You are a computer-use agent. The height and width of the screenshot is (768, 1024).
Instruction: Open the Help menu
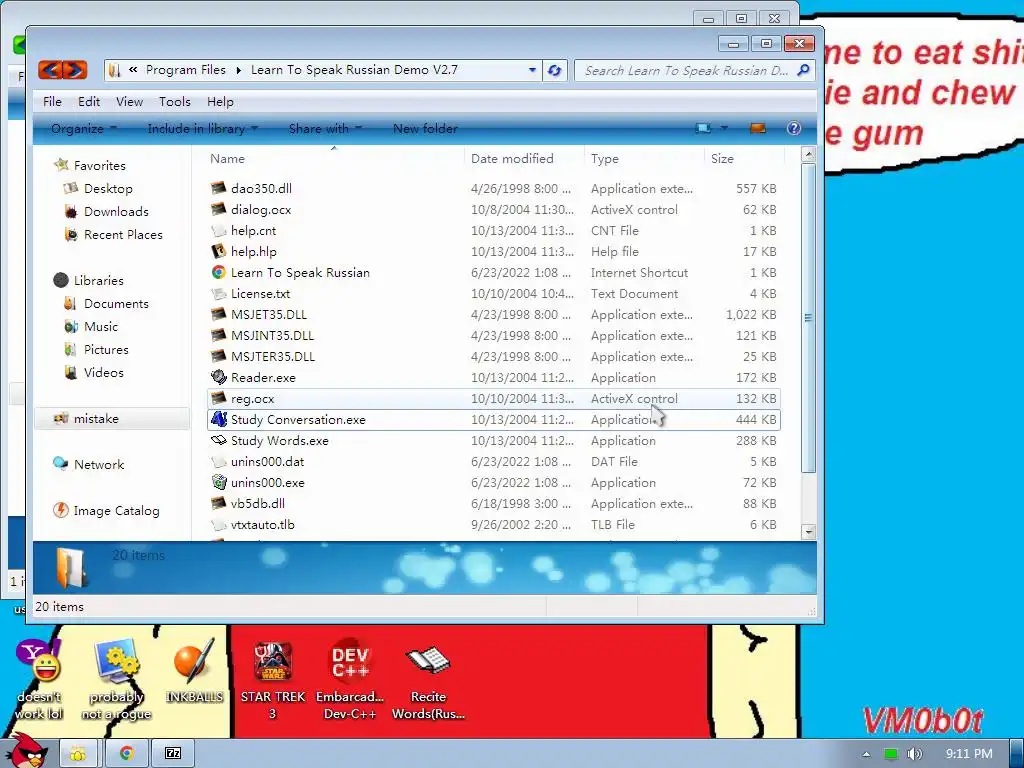220,102
